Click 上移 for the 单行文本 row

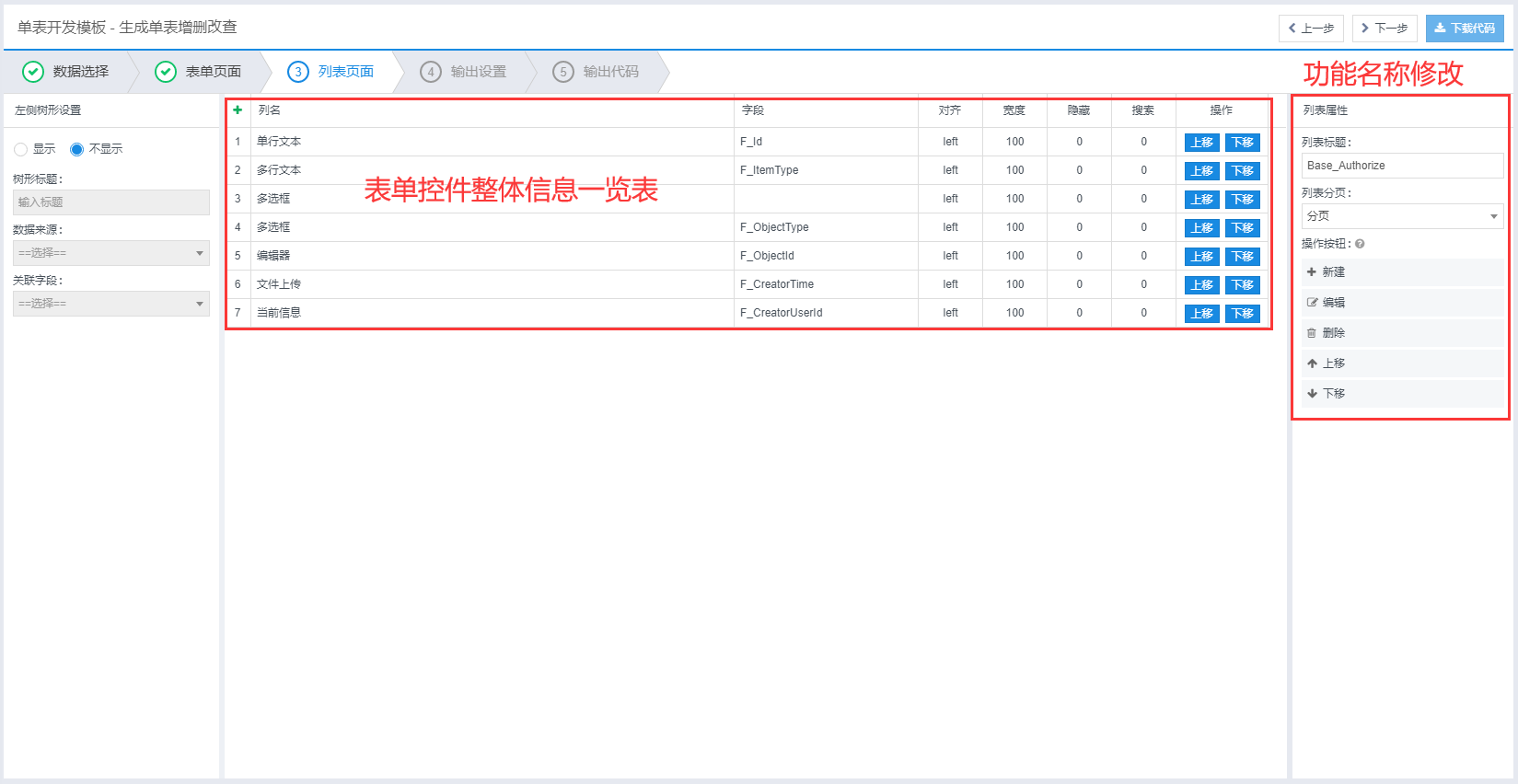[1201, 143]
